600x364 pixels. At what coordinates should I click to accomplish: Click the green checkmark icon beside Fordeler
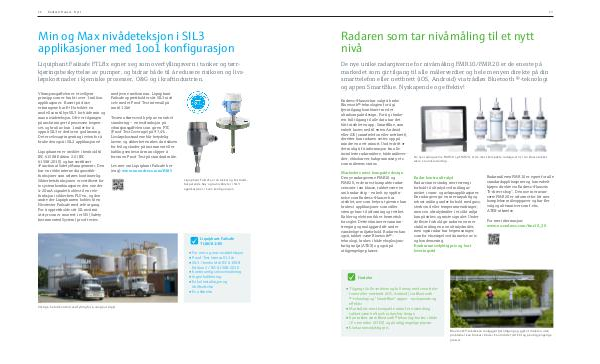351,277
